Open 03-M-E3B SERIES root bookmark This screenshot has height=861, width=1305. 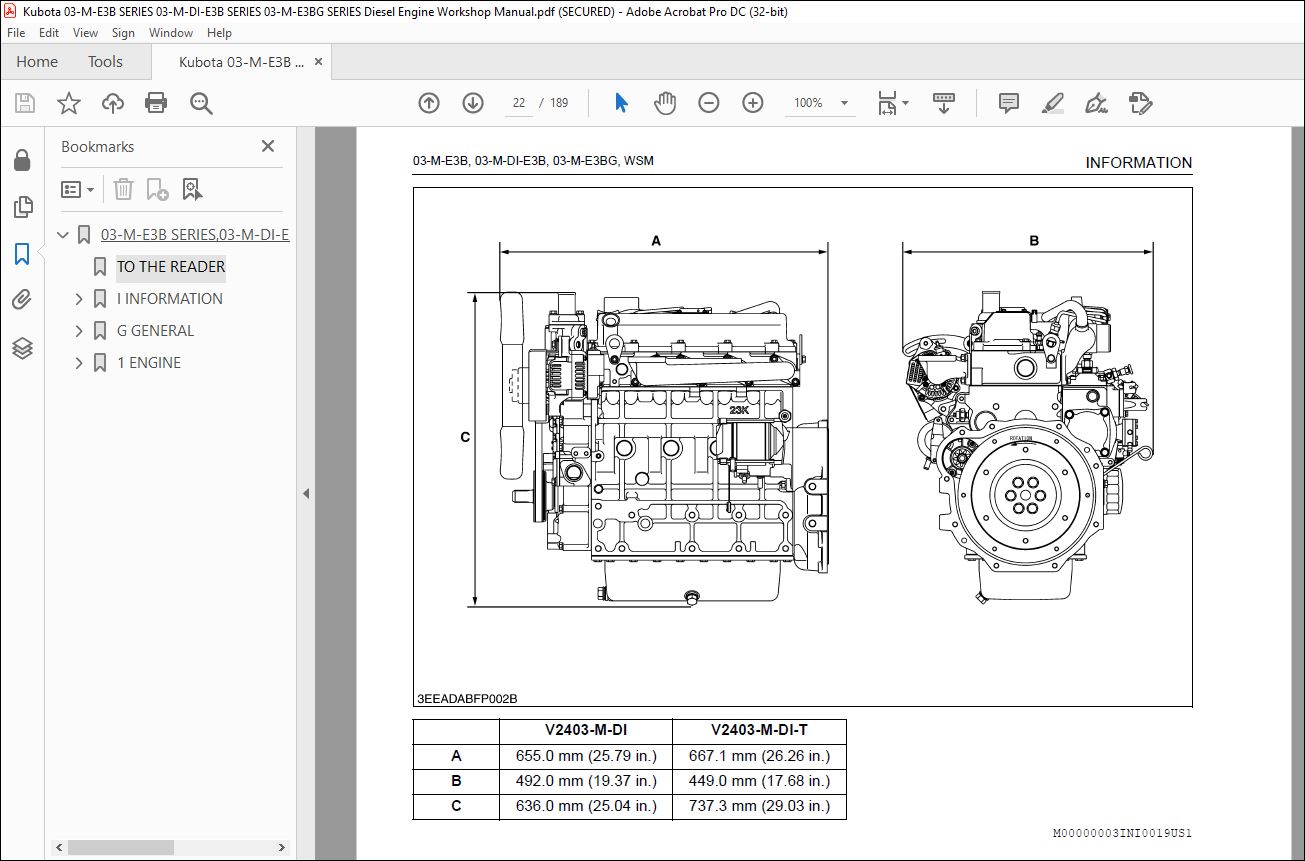tap(195, 235)
